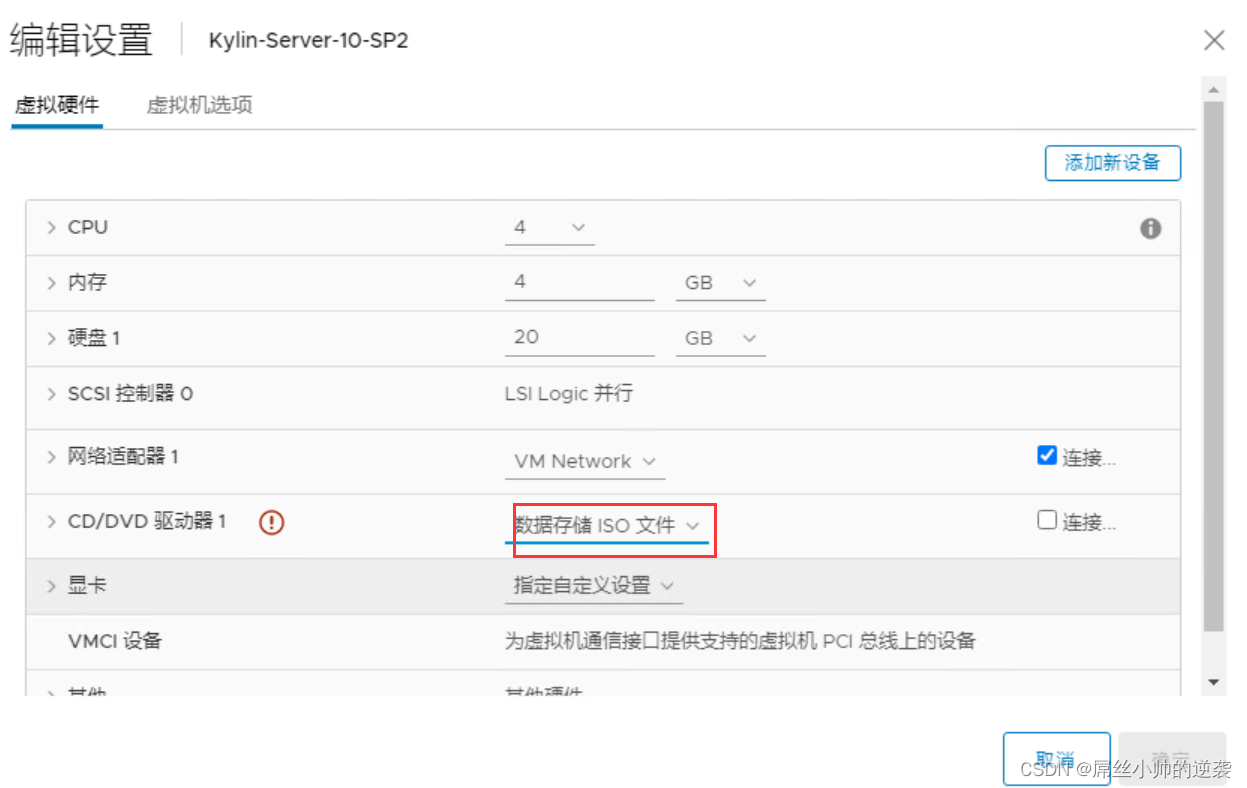This screenshot has height=788, width=1247.
Task: Close the Edit Settings dialog
Action: 1214,40
